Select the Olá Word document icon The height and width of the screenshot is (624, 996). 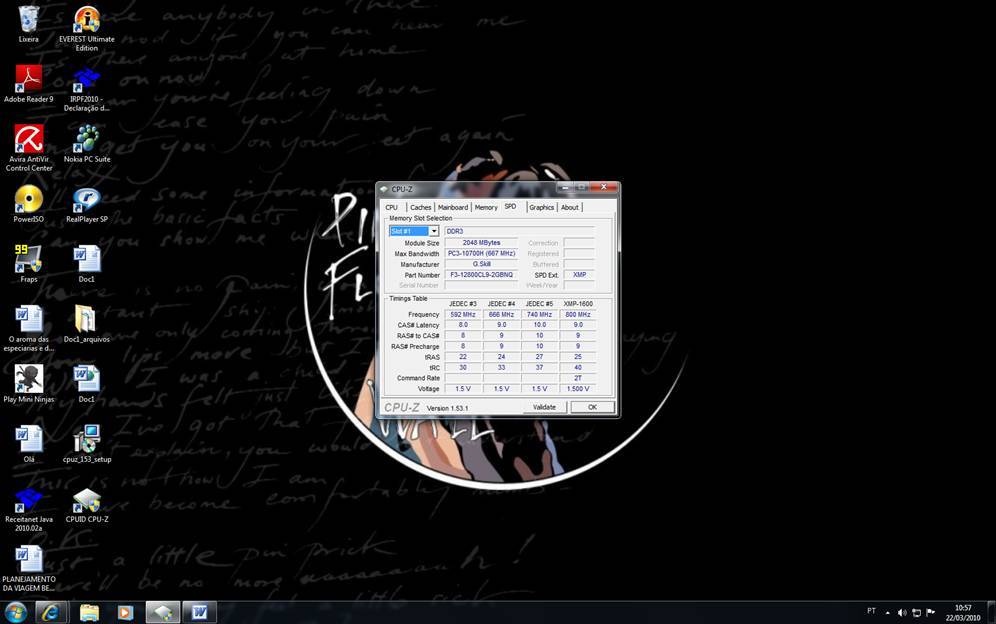[29, 444]
